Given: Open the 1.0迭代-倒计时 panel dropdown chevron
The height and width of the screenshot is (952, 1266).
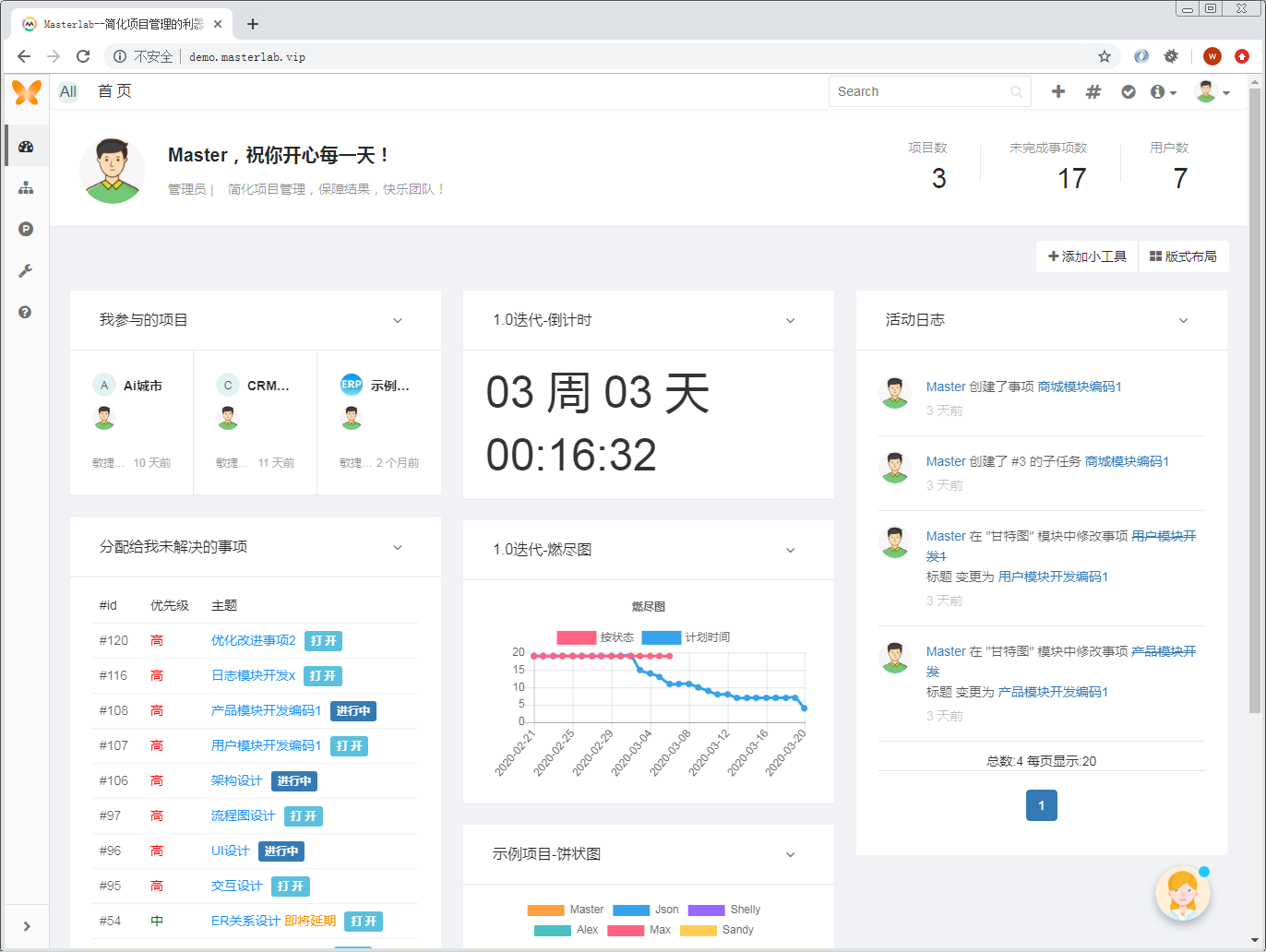Looking at the screenshot, I should coord(791,320).
